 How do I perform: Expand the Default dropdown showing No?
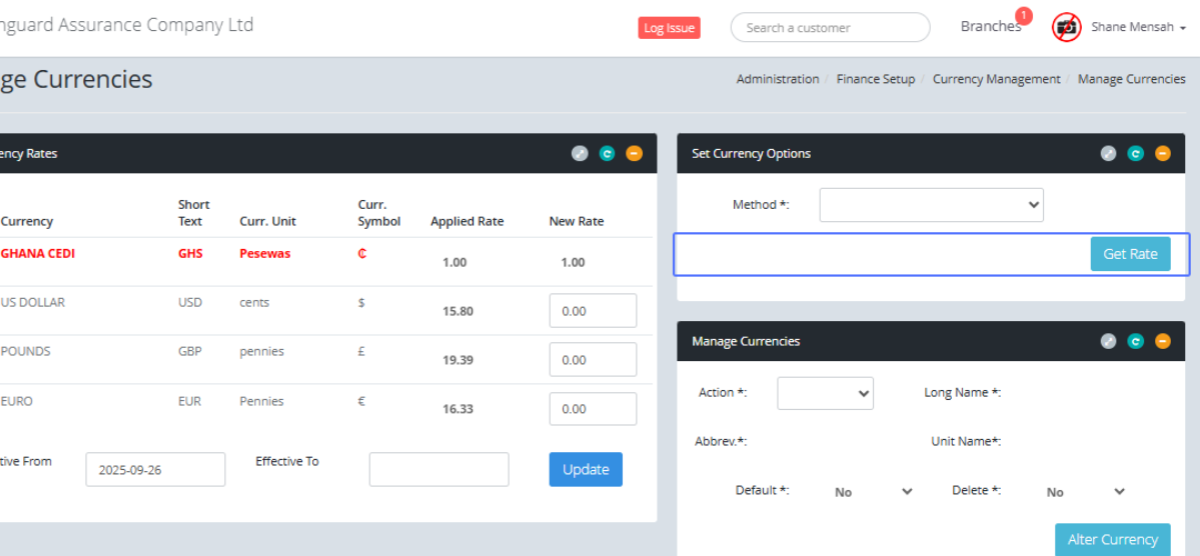coord(872,492)
